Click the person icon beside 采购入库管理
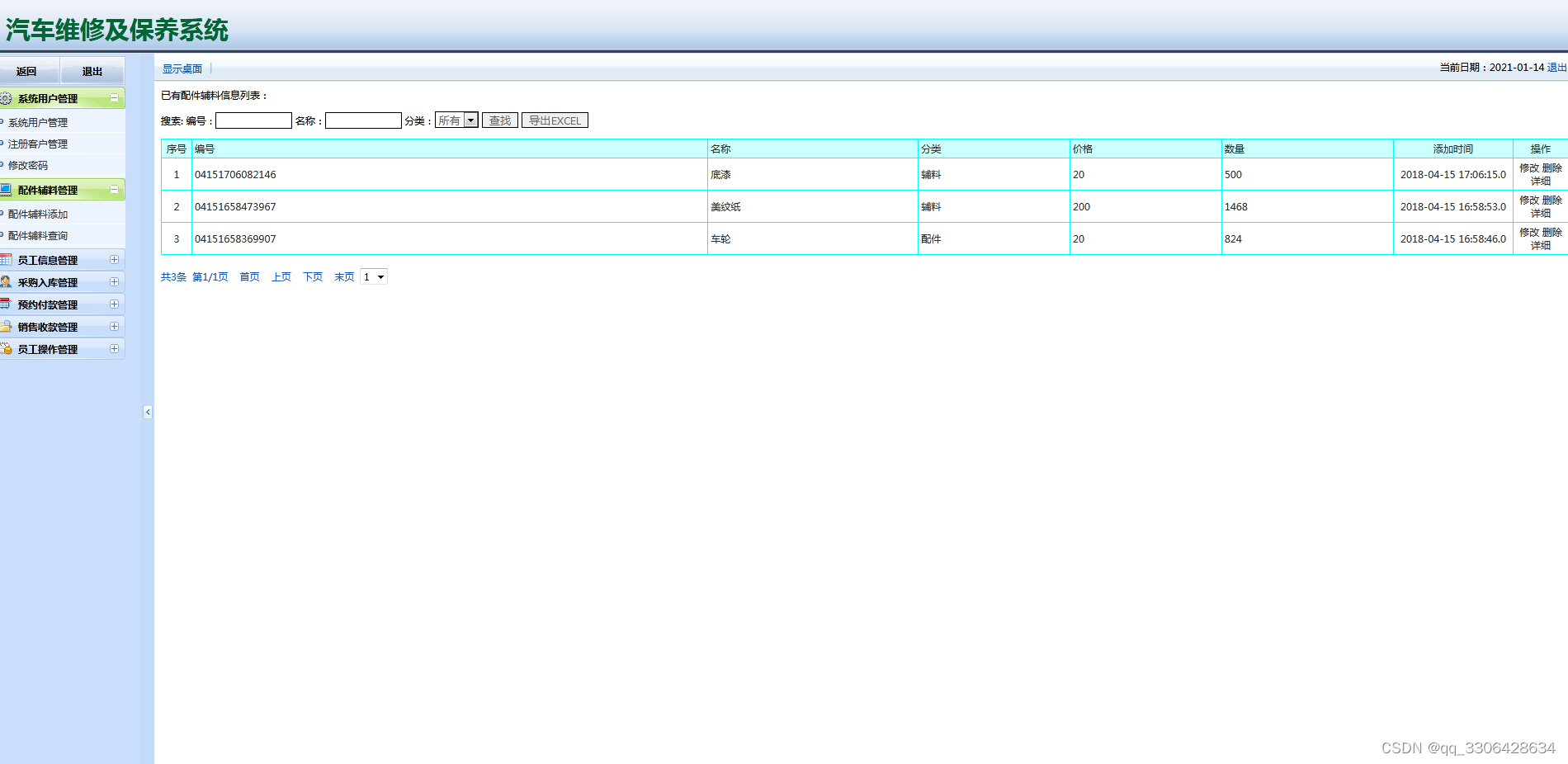1568x764 pixels. tap(6, 282)
